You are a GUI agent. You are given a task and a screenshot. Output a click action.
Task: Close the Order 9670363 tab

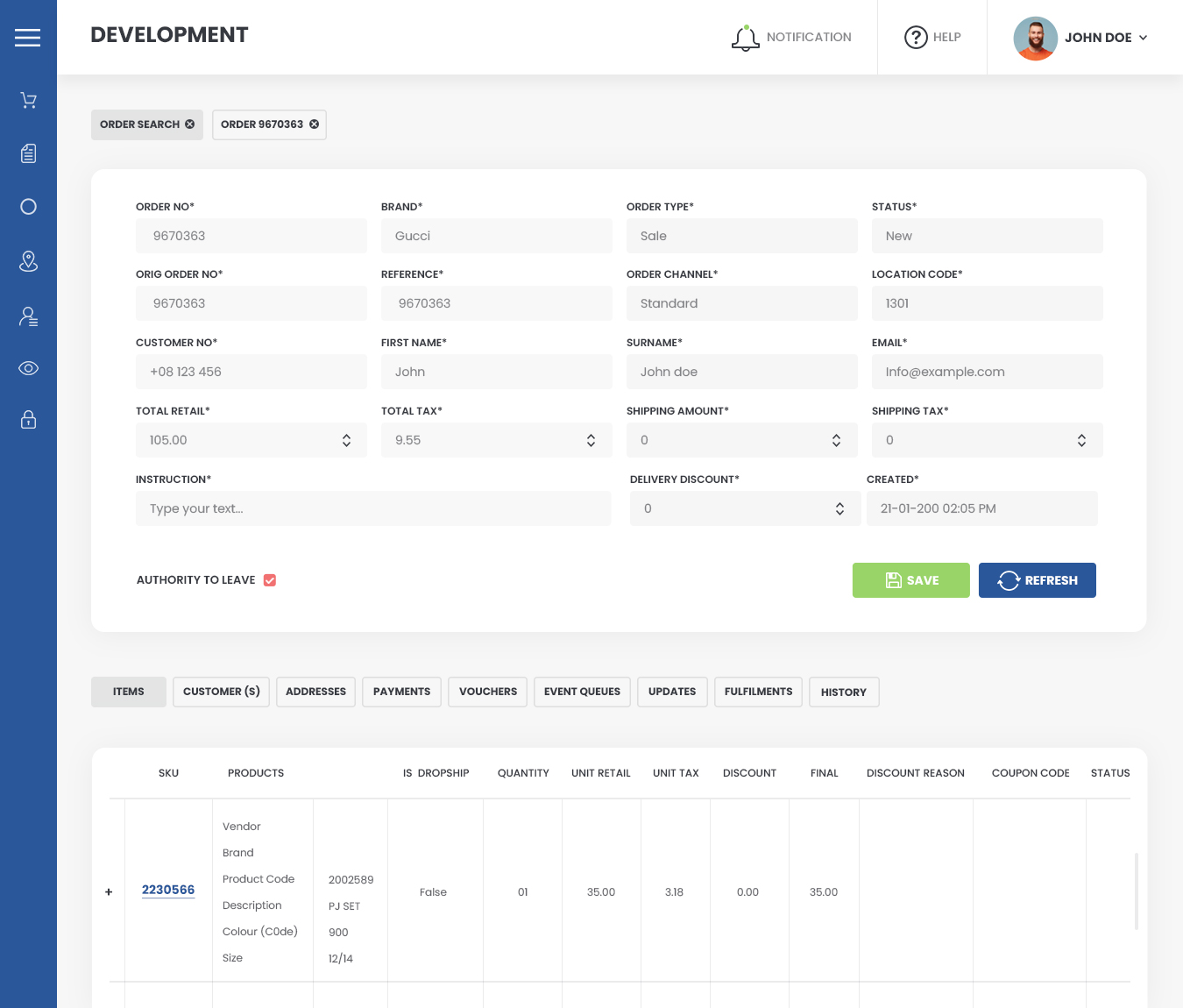click(315, 124)
